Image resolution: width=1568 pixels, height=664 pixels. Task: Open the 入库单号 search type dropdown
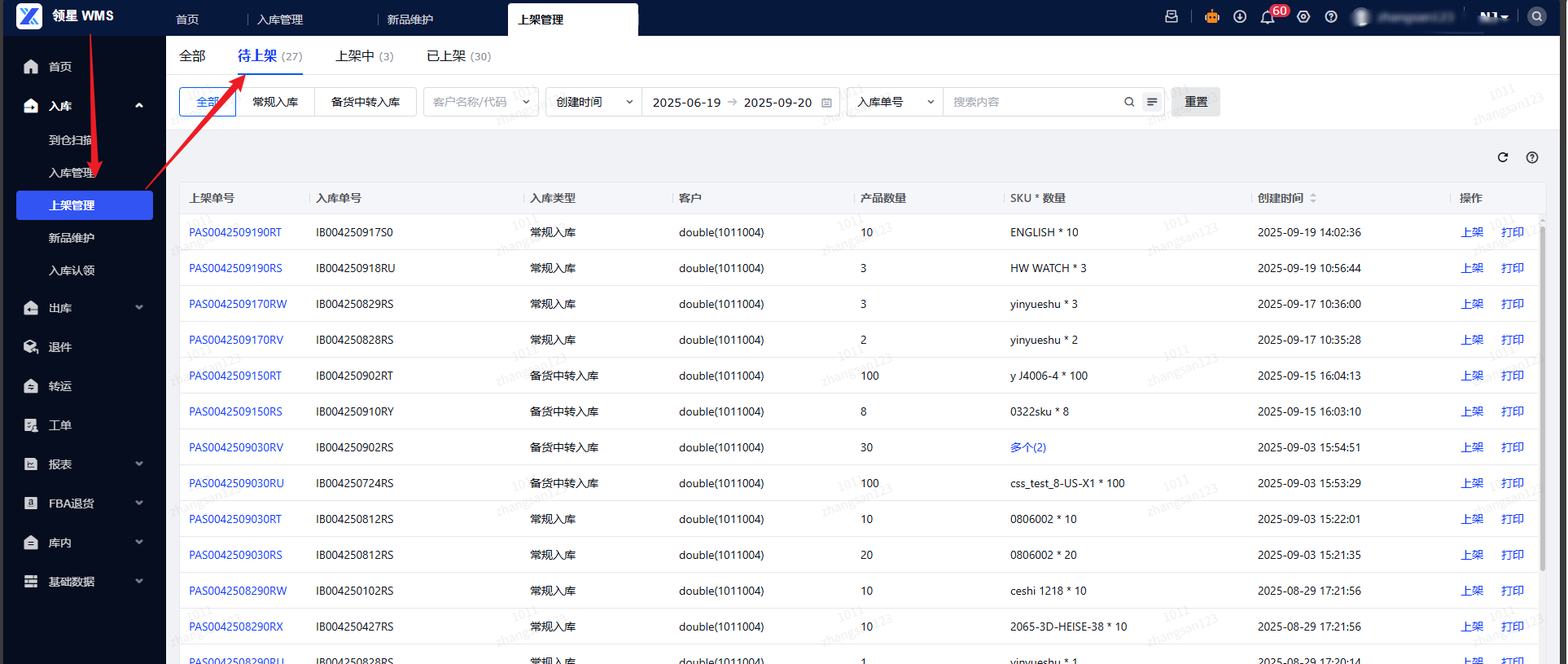point(894,102)
